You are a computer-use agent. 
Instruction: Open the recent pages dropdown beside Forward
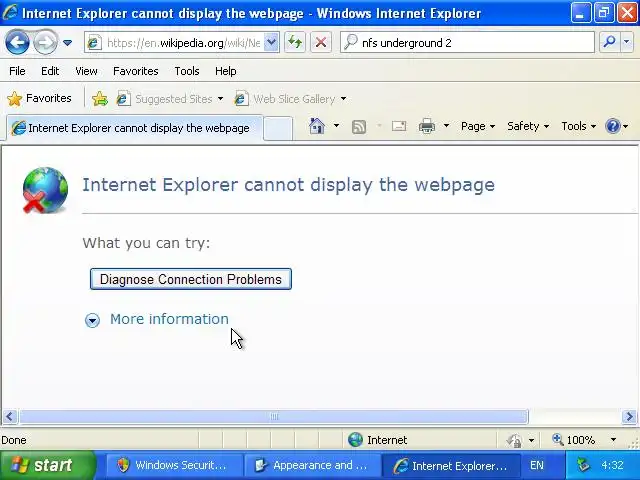[x=67, y=42]
